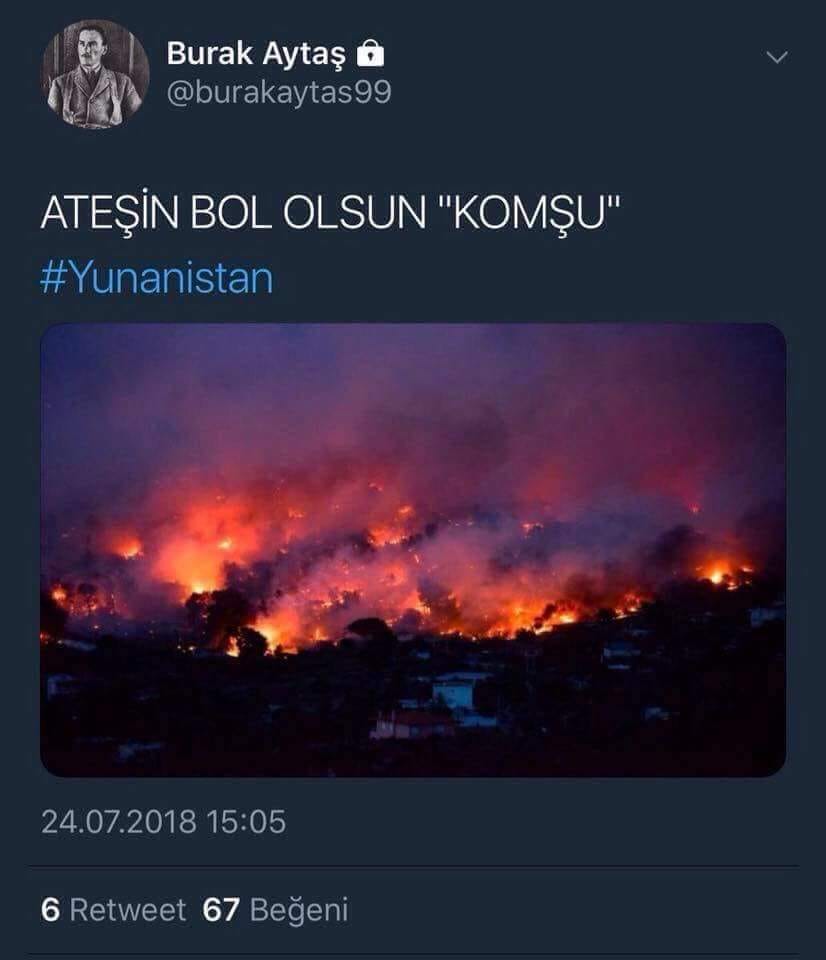
Task: Click the retweet count number 6
Action: pyautogui.click(x=50, y=910)
